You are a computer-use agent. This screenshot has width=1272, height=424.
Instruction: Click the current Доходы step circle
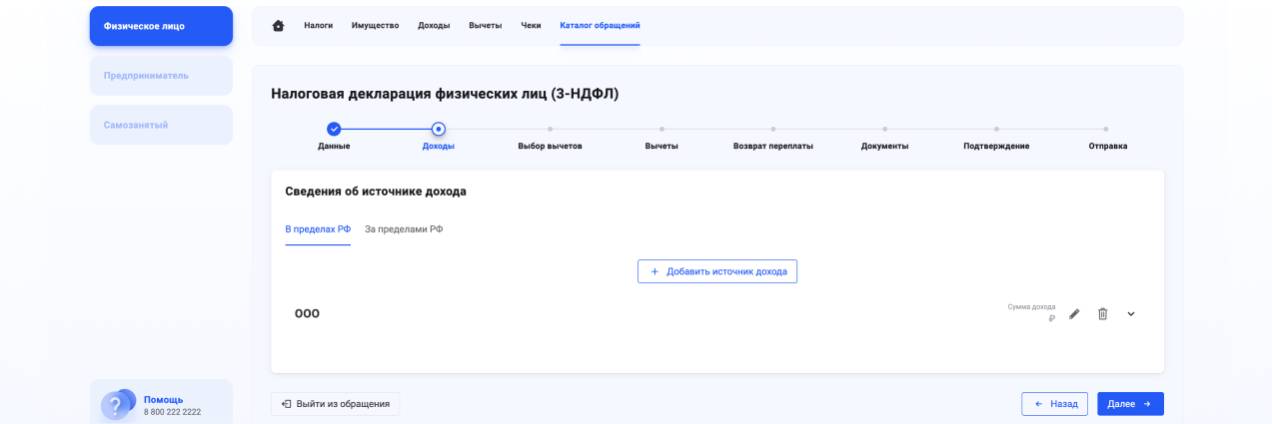[438, 128]
